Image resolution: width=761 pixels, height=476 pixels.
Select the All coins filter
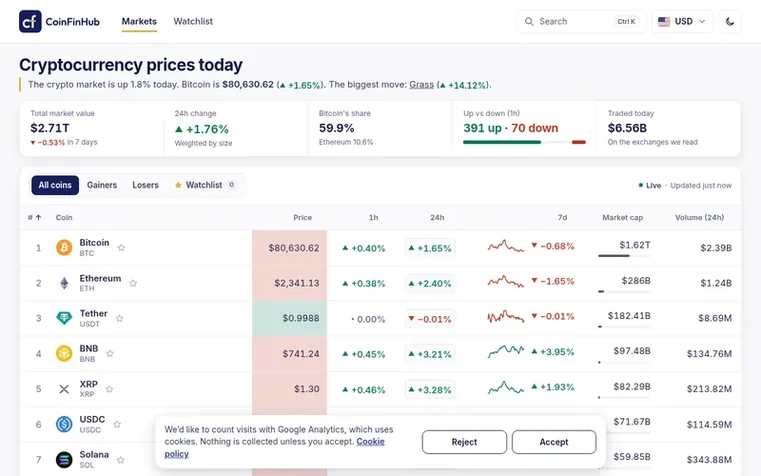point(55,185)
